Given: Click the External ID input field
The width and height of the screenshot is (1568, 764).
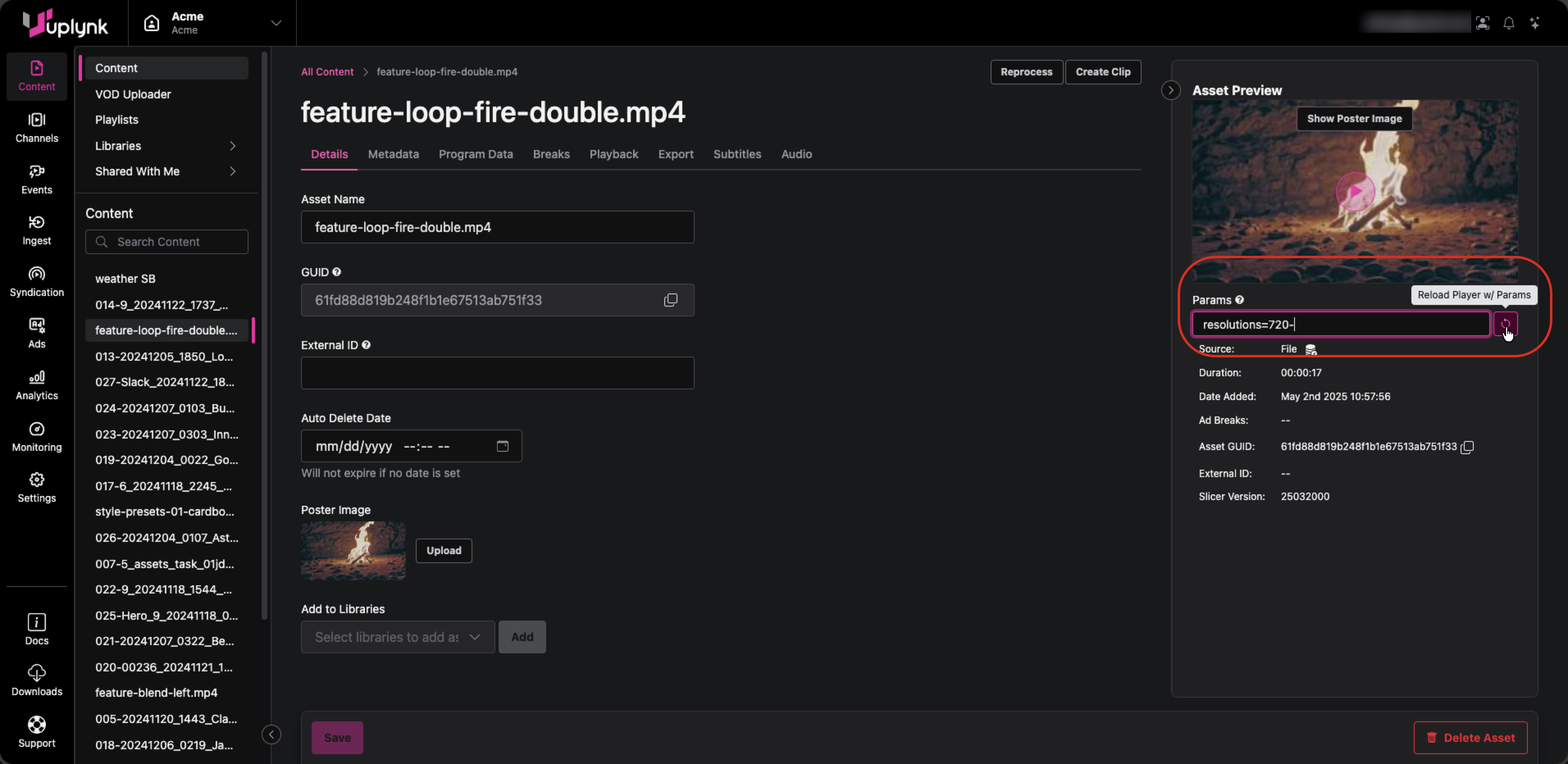Looking at the screenshot, I should [x=497, y=373].
